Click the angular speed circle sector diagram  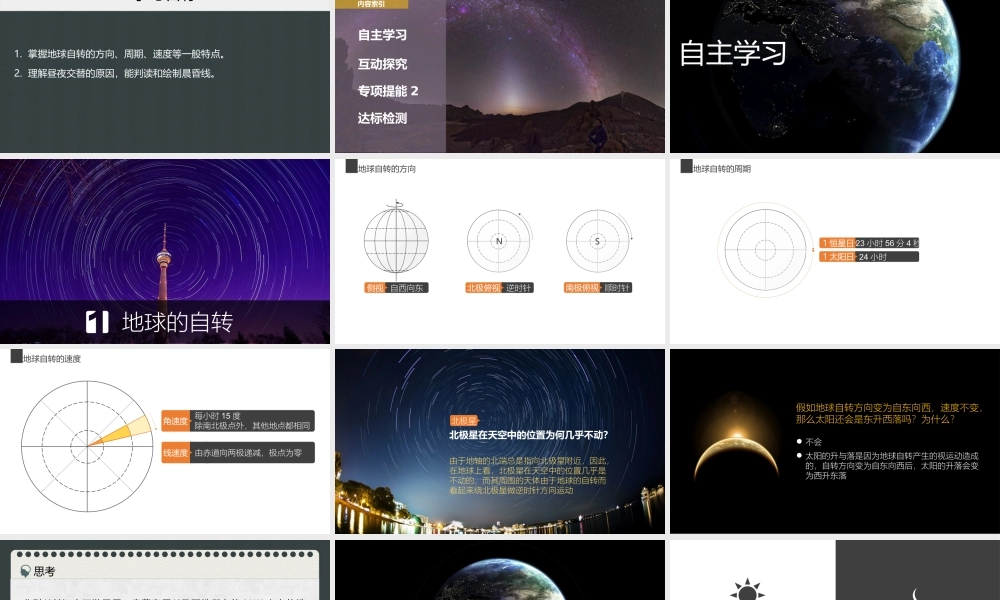click(88, 446)
